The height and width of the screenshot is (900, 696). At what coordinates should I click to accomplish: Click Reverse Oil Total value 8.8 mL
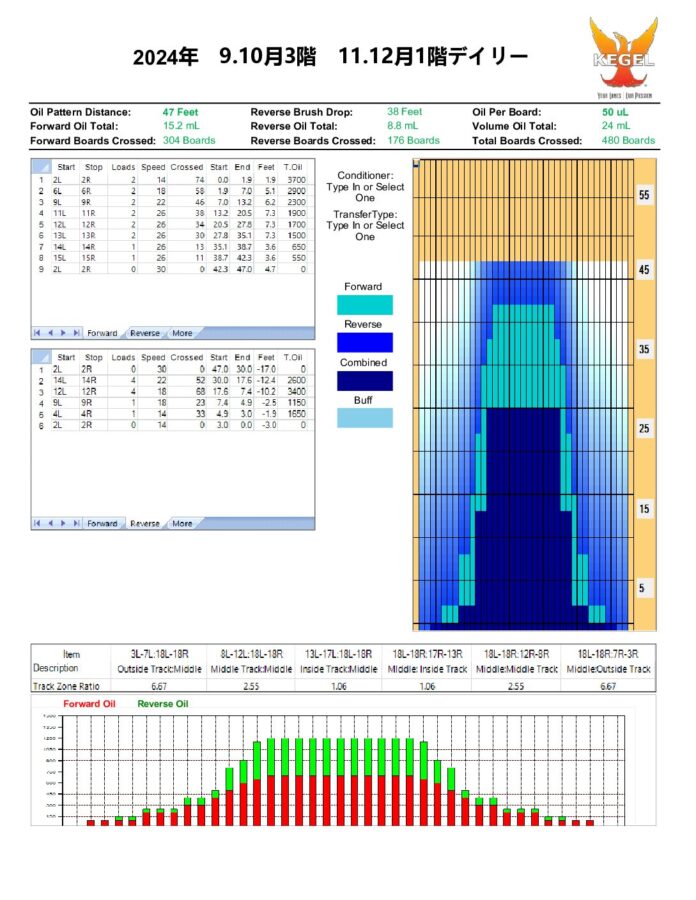403,126
